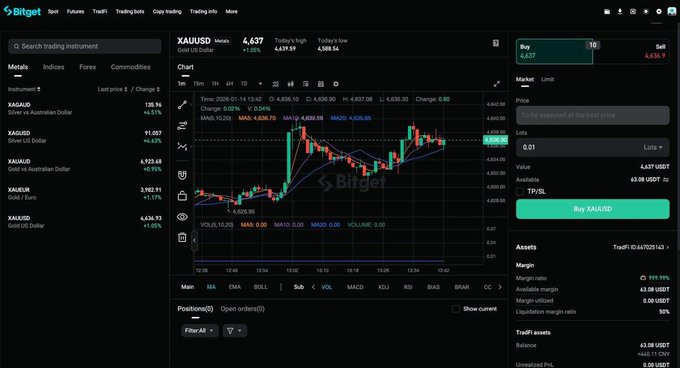Open the Lots unit dropdown
The height and width of the screenshot is (368, 680).
653,147
